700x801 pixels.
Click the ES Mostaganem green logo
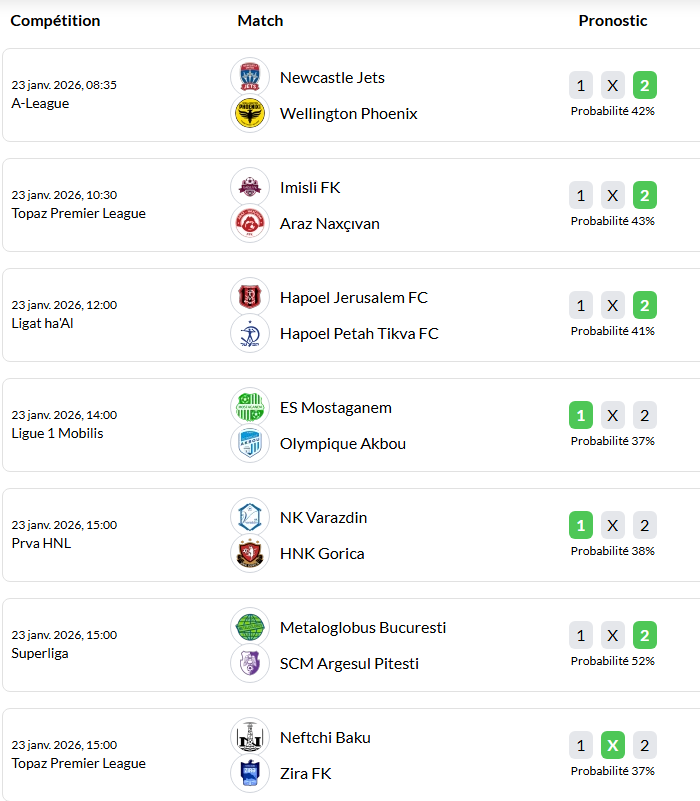pos(250,407)
